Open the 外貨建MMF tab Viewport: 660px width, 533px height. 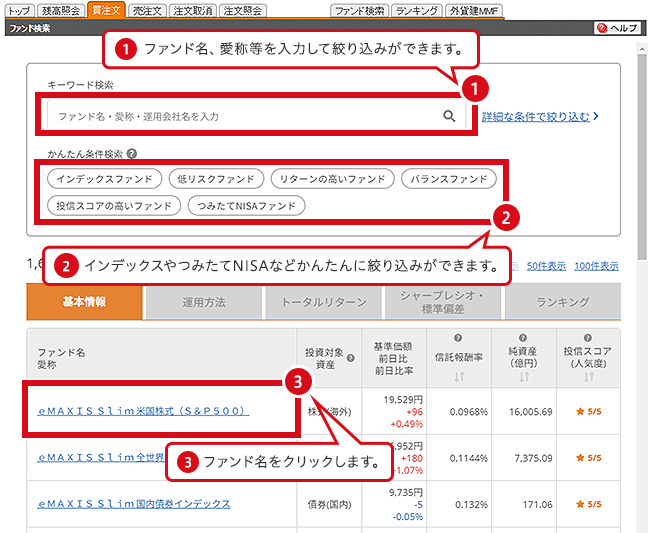pos(474,11)
